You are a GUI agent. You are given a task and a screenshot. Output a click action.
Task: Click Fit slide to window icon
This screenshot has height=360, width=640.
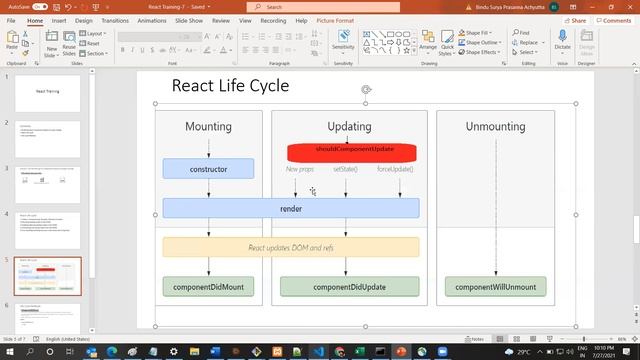click(635, 339)
